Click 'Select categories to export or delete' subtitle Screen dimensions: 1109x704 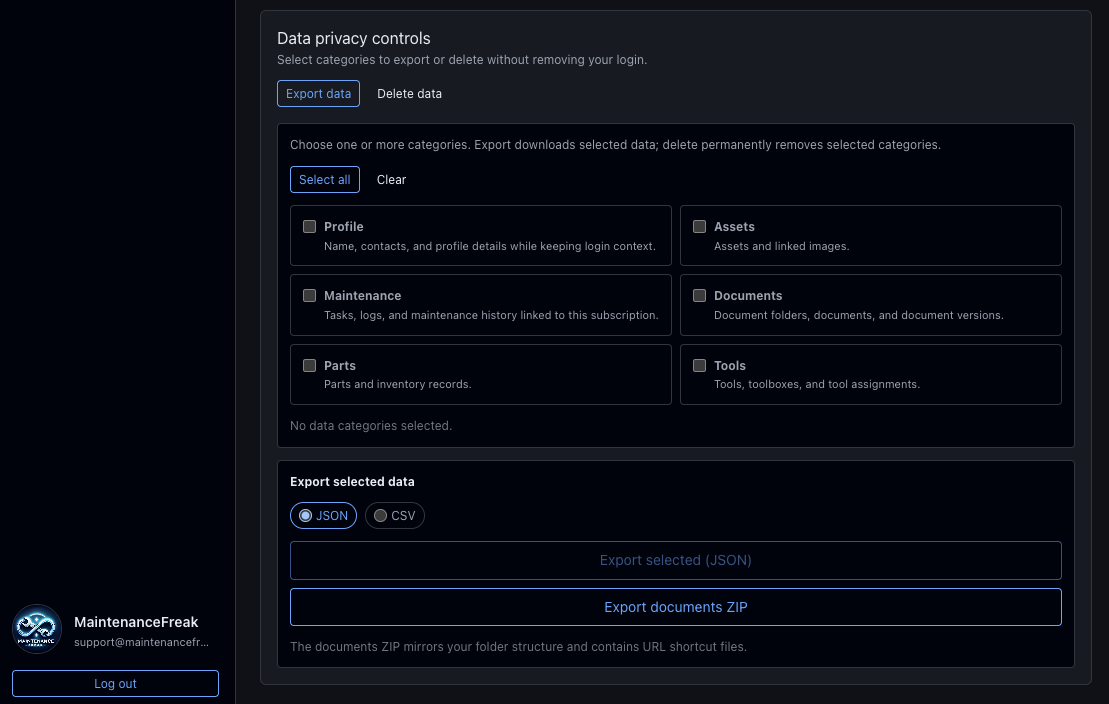(462, 60)
